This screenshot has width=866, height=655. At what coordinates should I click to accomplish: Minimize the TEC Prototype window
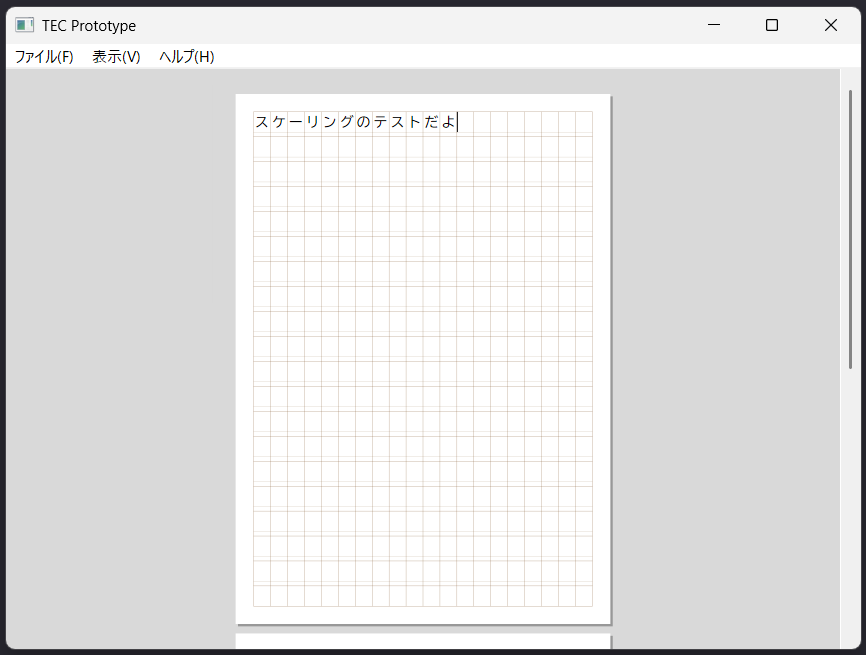(x=714, y=25)
